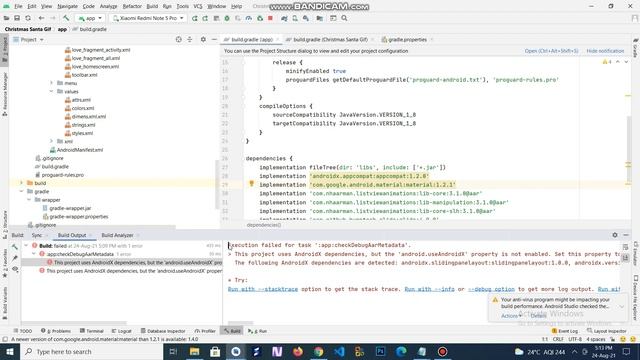640x360 pixels.
Task: Expand the menu folder in project tree
Action: click(x=51, y=83)
